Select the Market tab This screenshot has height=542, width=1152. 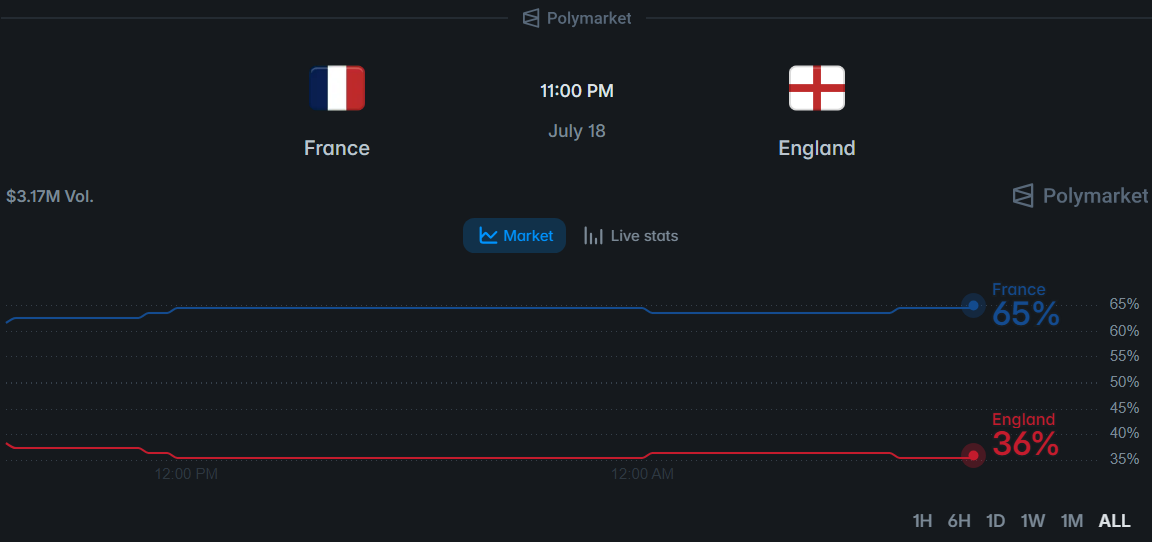tap(514, 236)
